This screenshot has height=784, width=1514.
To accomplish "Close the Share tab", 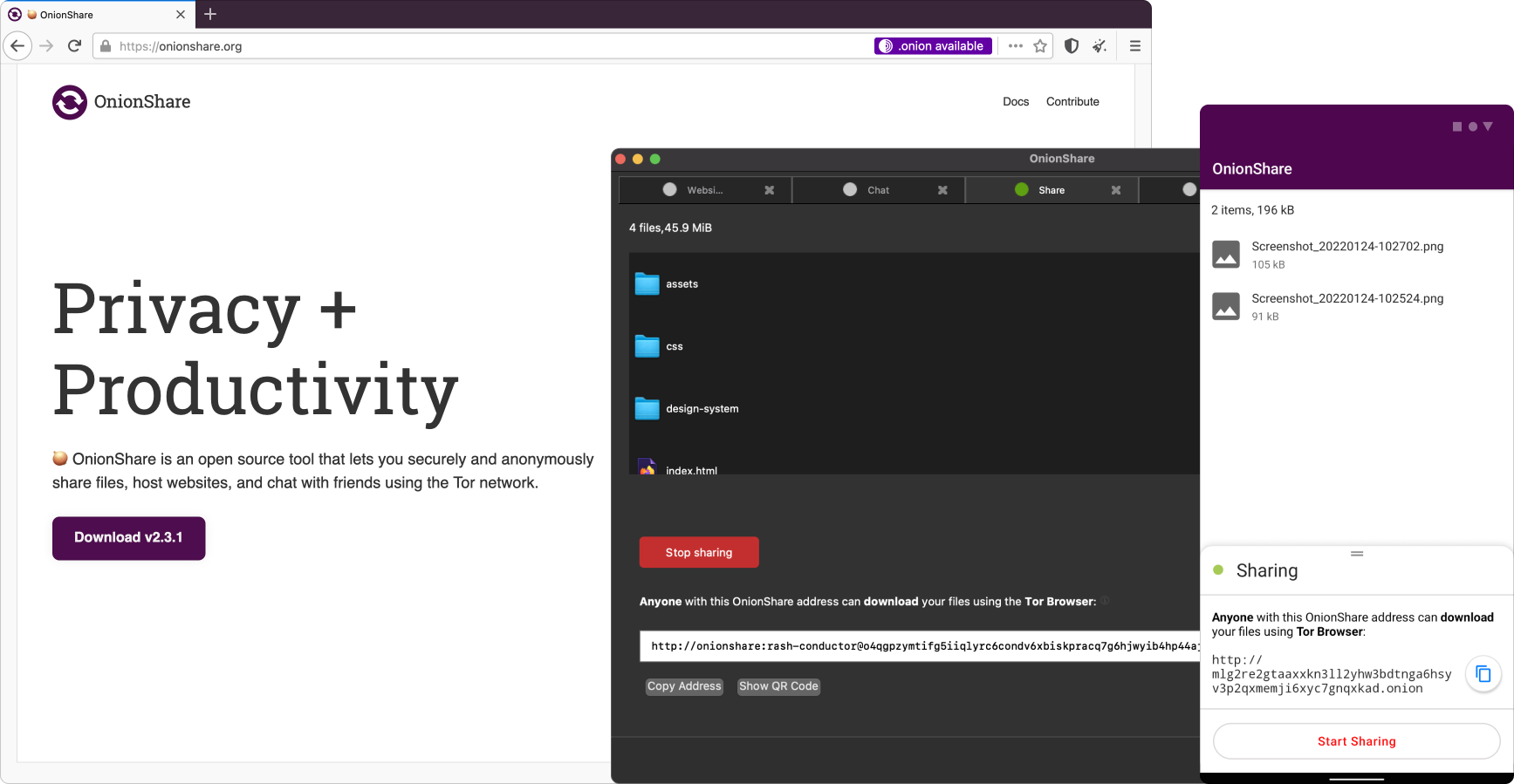I will 1116,190.
